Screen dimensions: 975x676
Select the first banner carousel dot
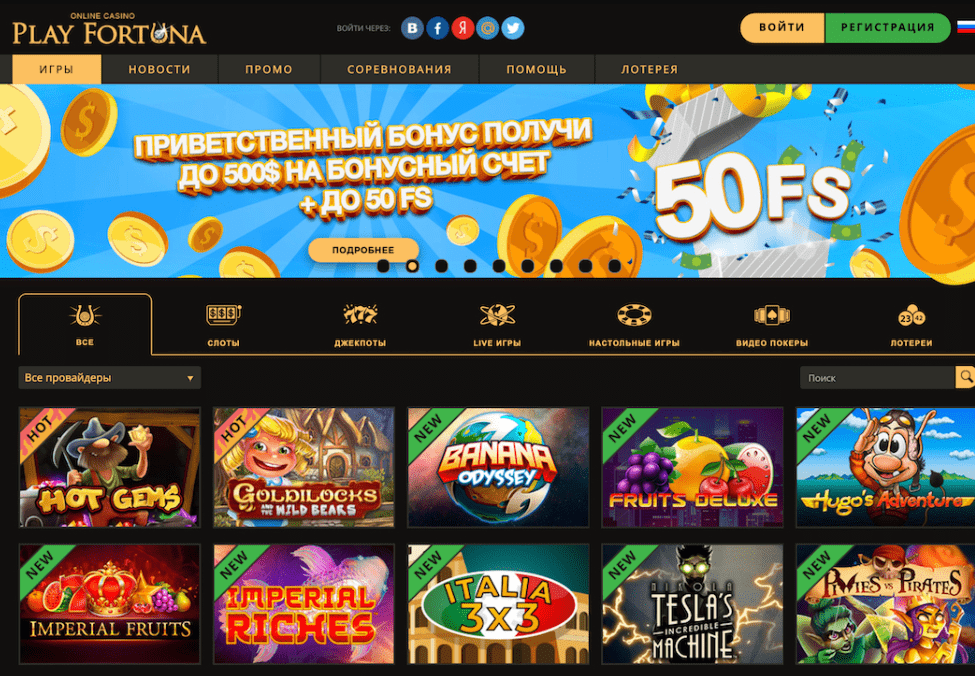[x=383, y=266]
